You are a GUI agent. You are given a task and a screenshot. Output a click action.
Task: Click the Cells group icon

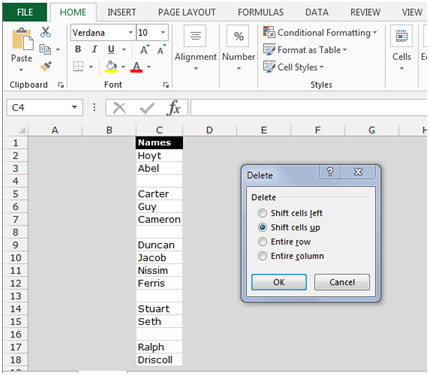tap(401, 35)
